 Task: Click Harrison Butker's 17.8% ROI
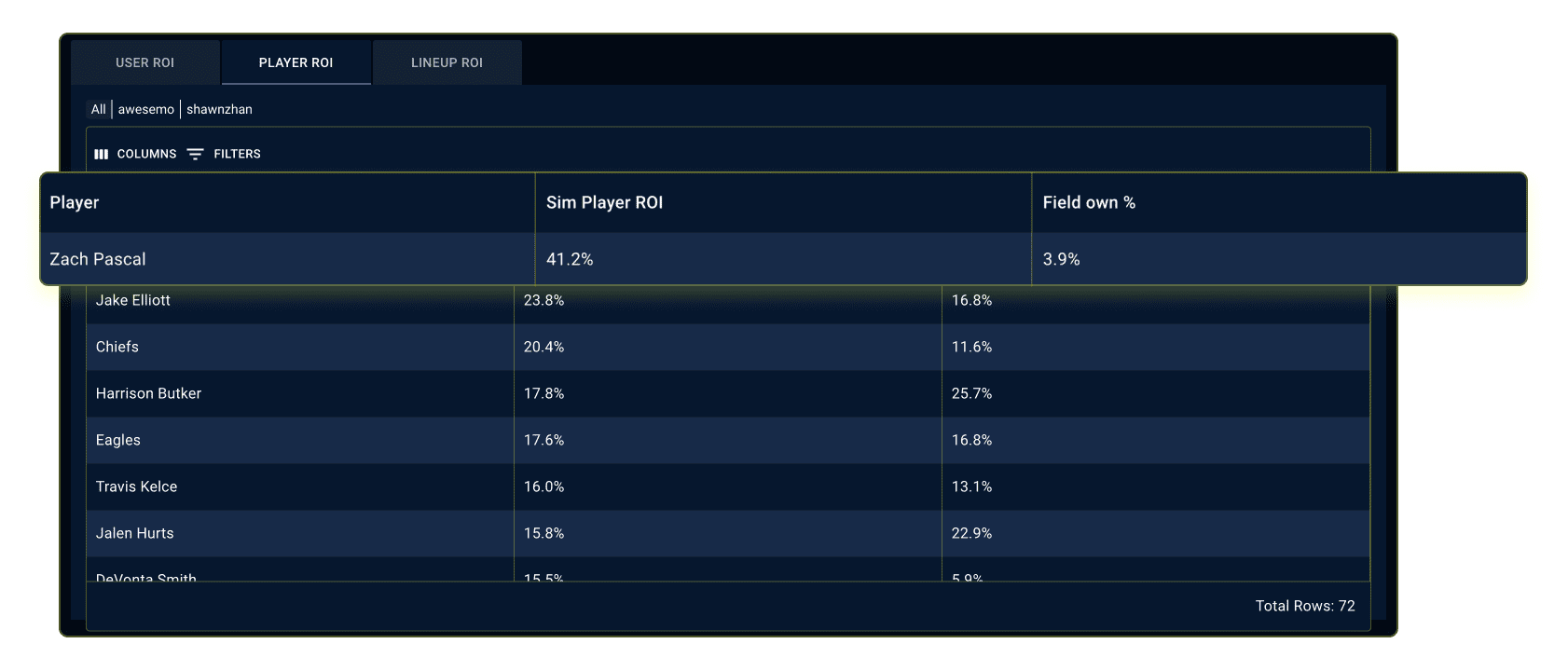click(x=543, y=393)
